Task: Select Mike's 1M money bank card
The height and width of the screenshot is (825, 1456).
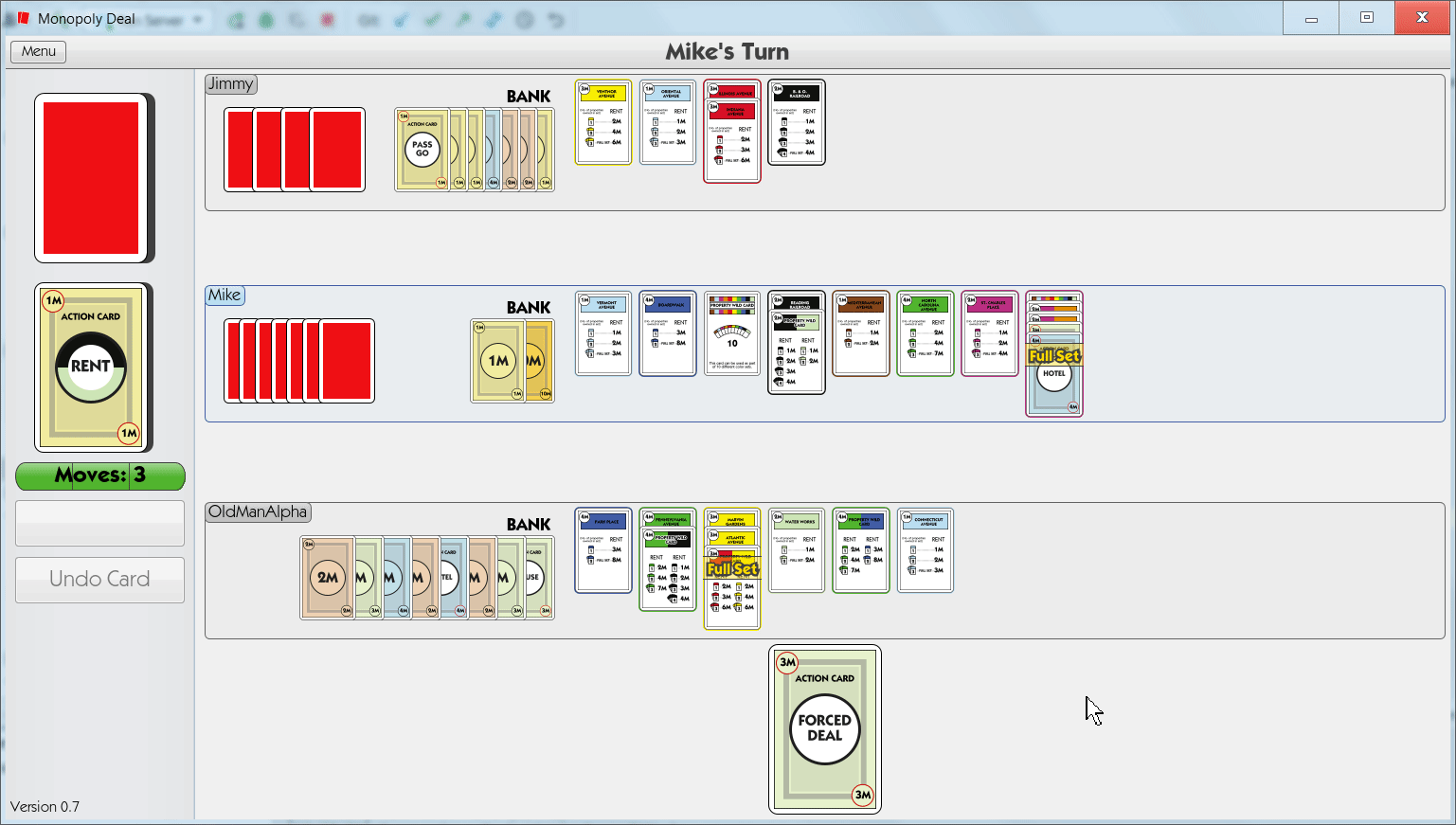Action: coord(497,361)
